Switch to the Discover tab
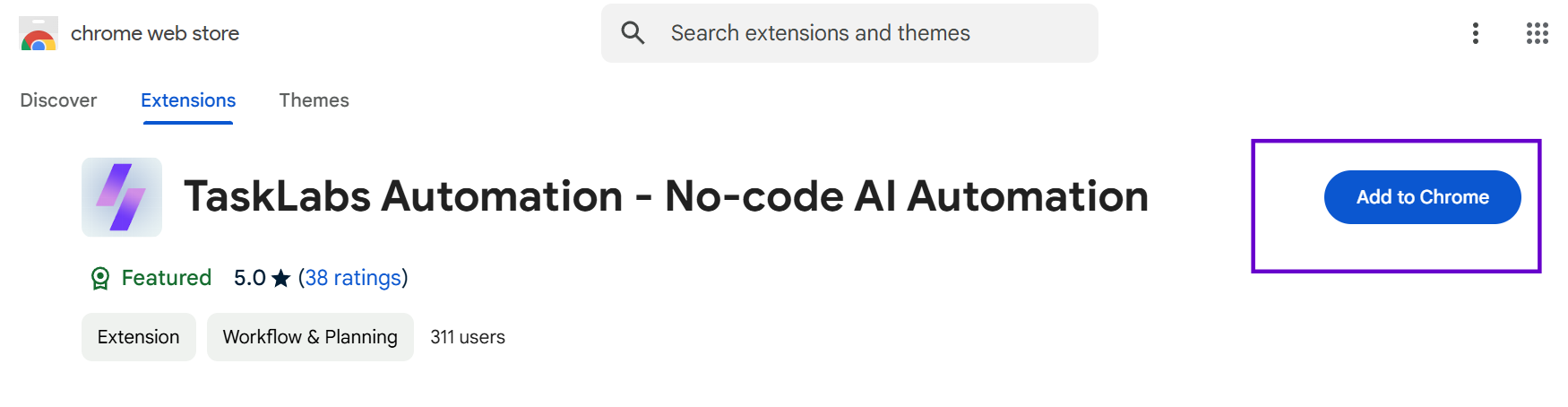The height and width of the screenshot is (407, 1568). click(58, 100)
